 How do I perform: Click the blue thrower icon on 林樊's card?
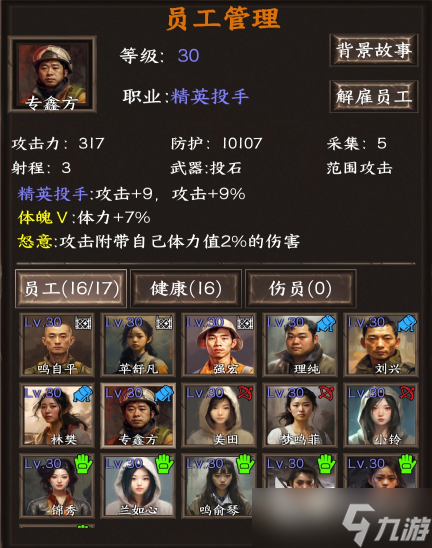coord(83,394)
